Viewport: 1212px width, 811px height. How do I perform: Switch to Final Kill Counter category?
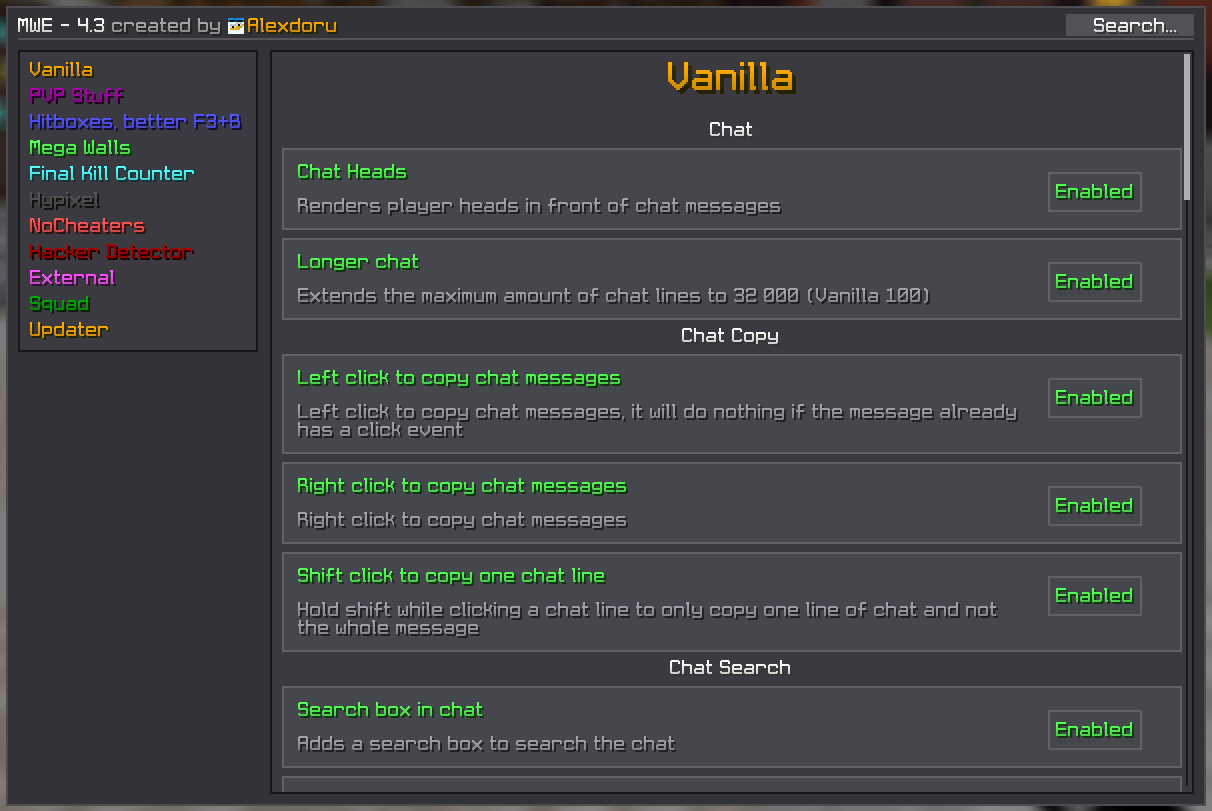[x=112, y=174]
